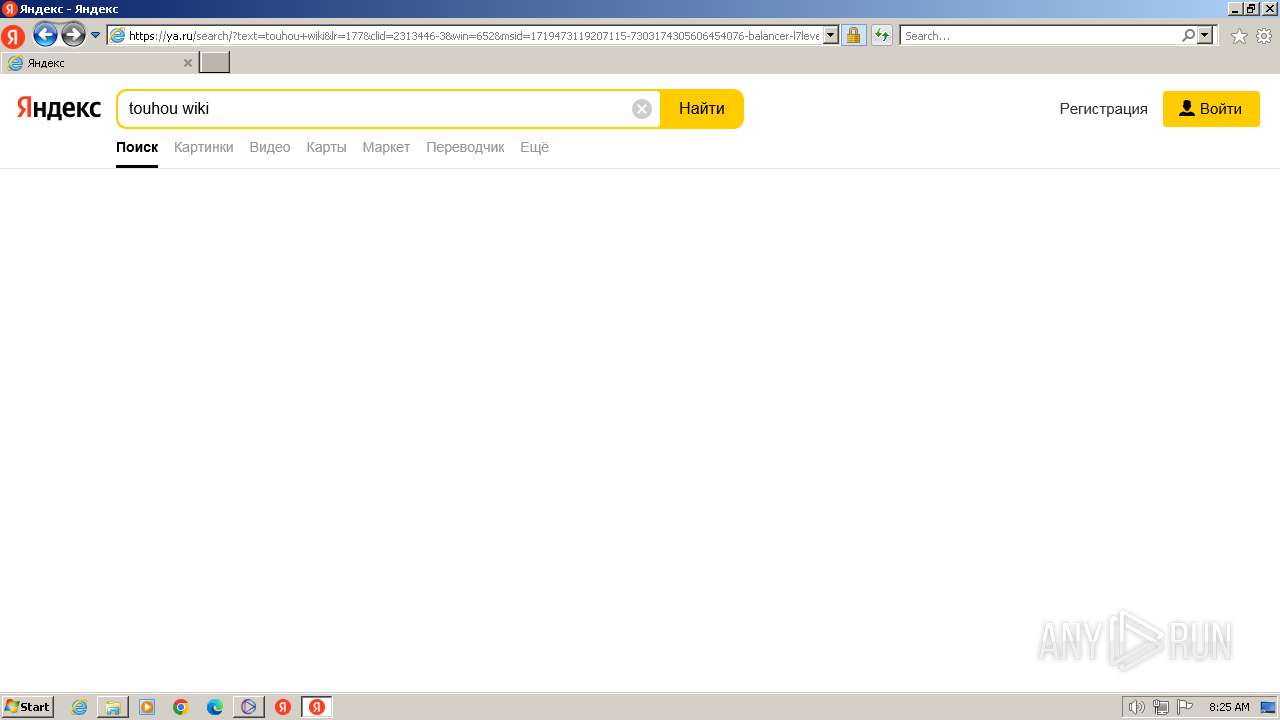Image resolution: width=1280 pixels, height=720 pixels.
Task: Open the Маркет tab
Action: click(386, 147)
